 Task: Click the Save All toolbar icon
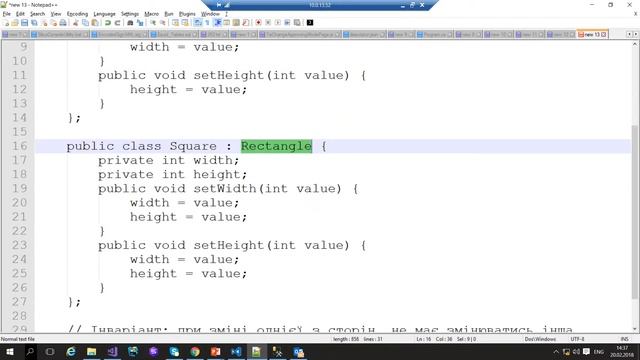point(34,23)
